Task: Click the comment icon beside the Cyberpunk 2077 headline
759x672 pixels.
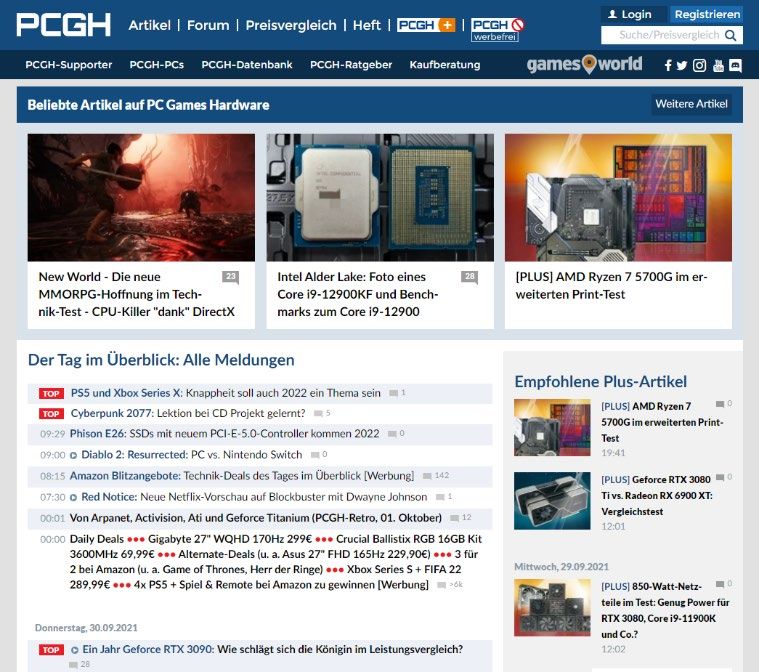Action: tap(318, 413)
